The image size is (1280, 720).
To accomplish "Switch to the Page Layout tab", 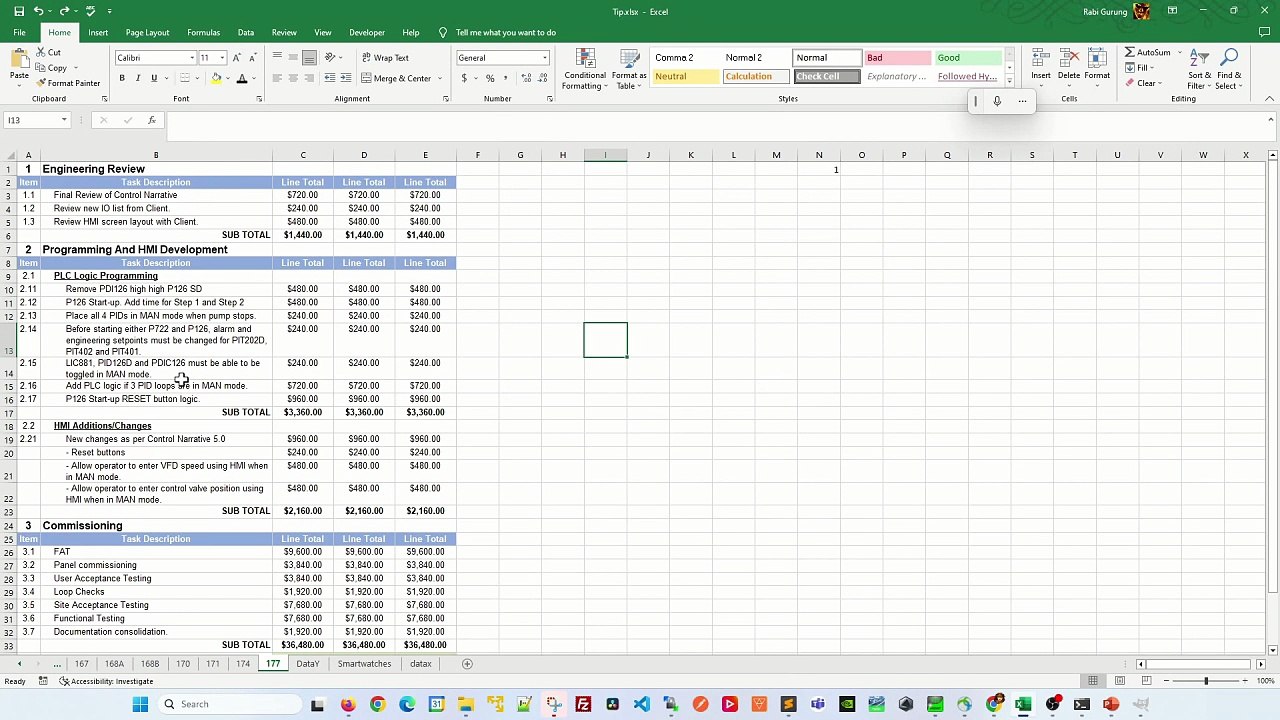I will (x=147, y=32).
